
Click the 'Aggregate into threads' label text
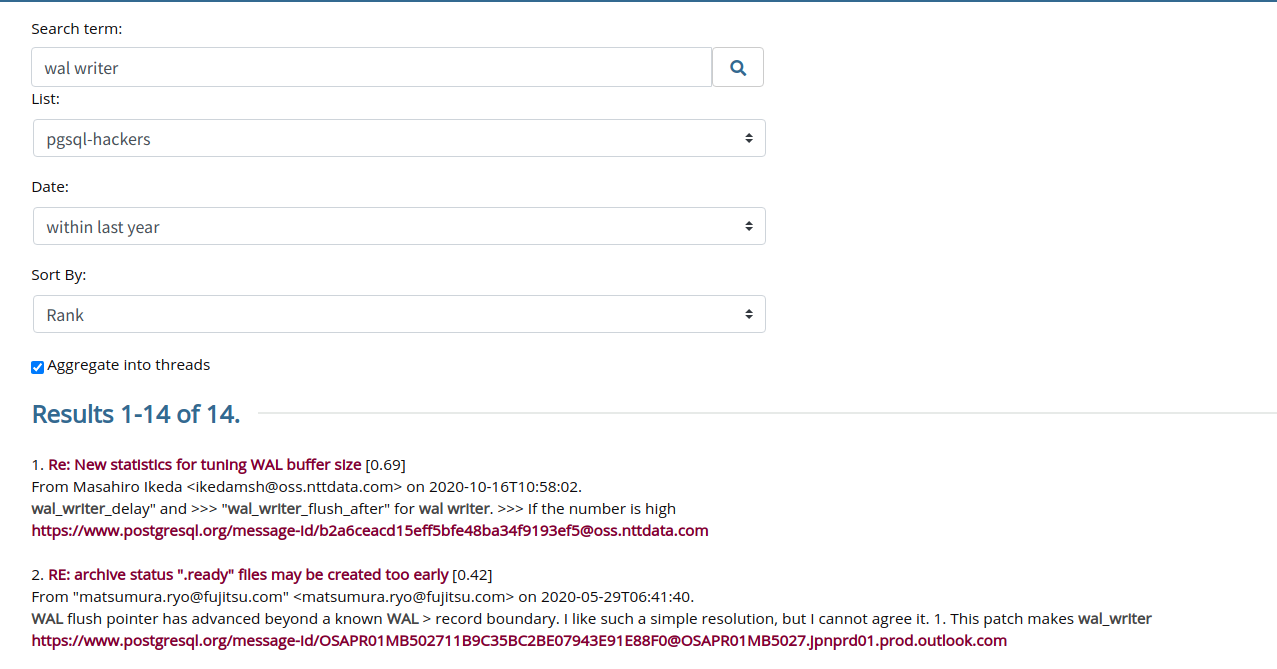point(128,365)
